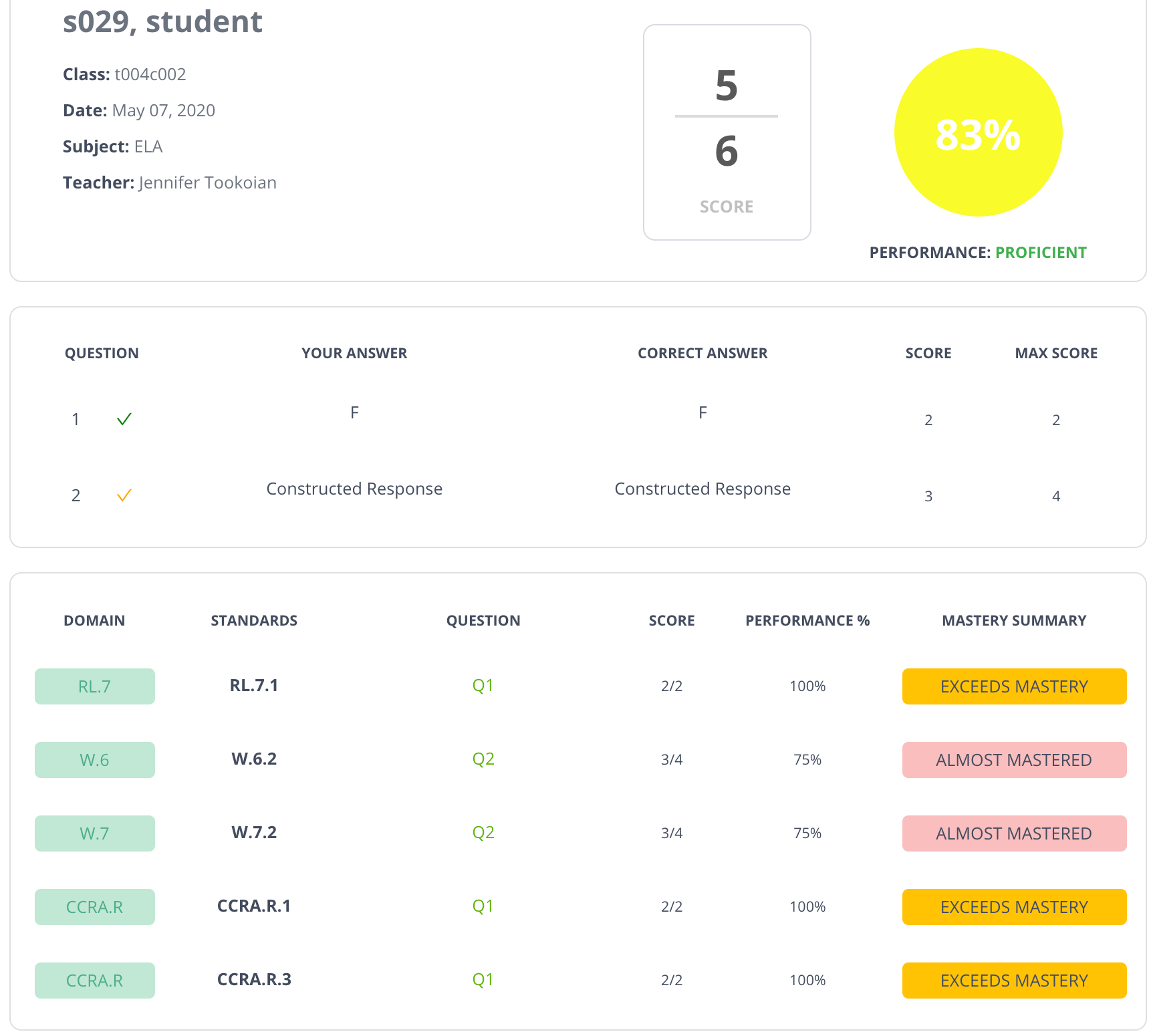Click the class value 't004c002'

pyautogui.click(x=150, y=74)
